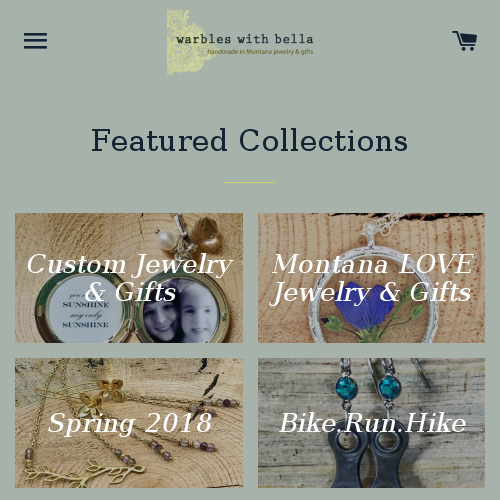Click the white pearl charm
This screenshot has width=500, height=500.
tap(166, 240)
